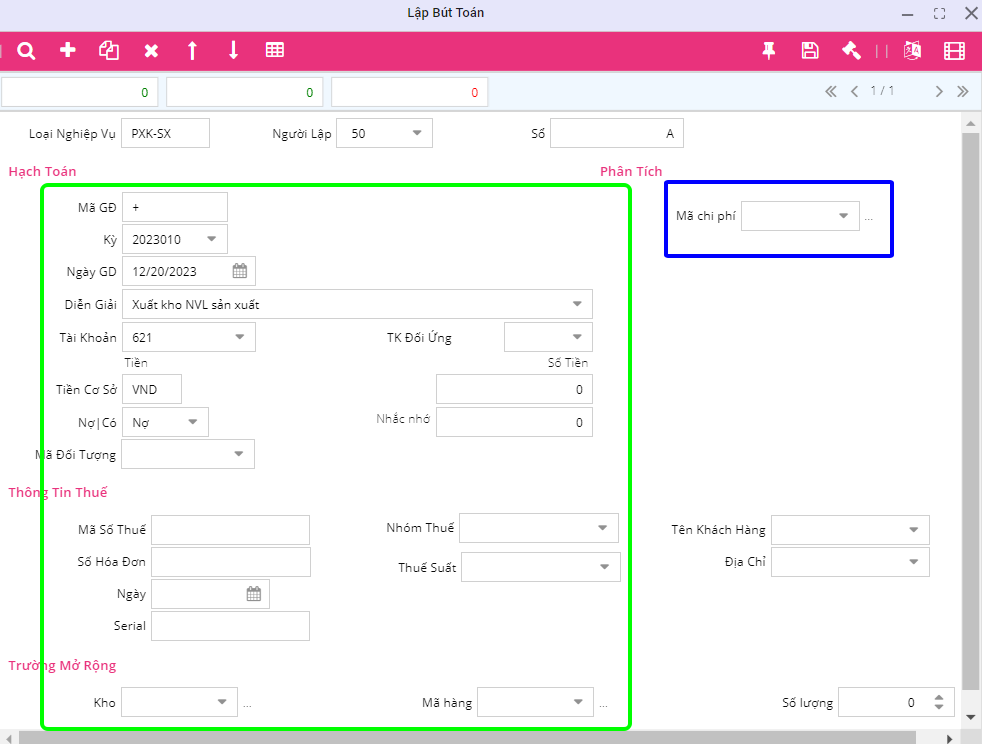The image size is (982, 744).
Task: Click the search magnifier icon in toolbar
Action: [27, 51]
